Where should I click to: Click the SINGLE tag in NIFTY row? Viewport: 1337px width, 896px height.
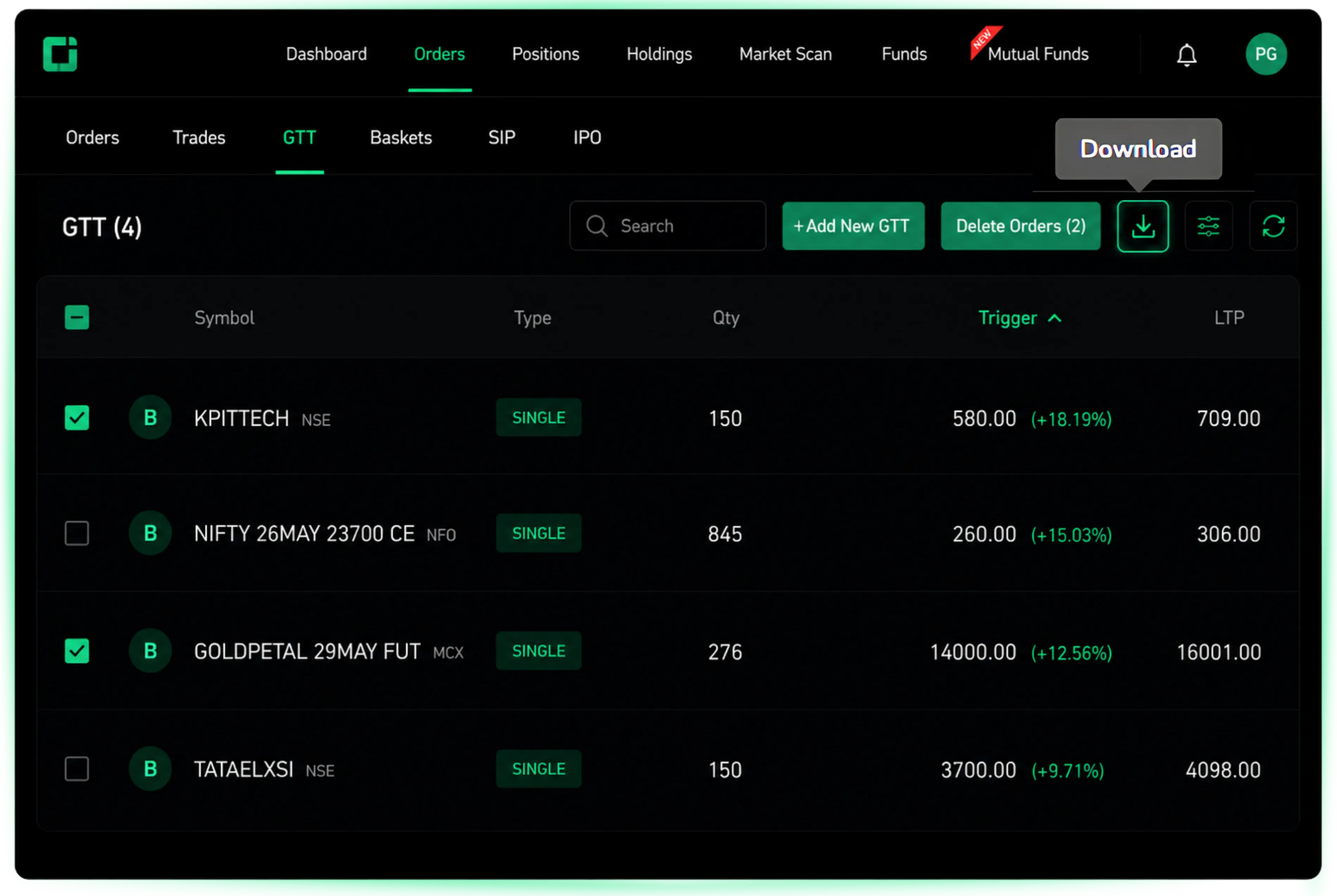(539, 533)
